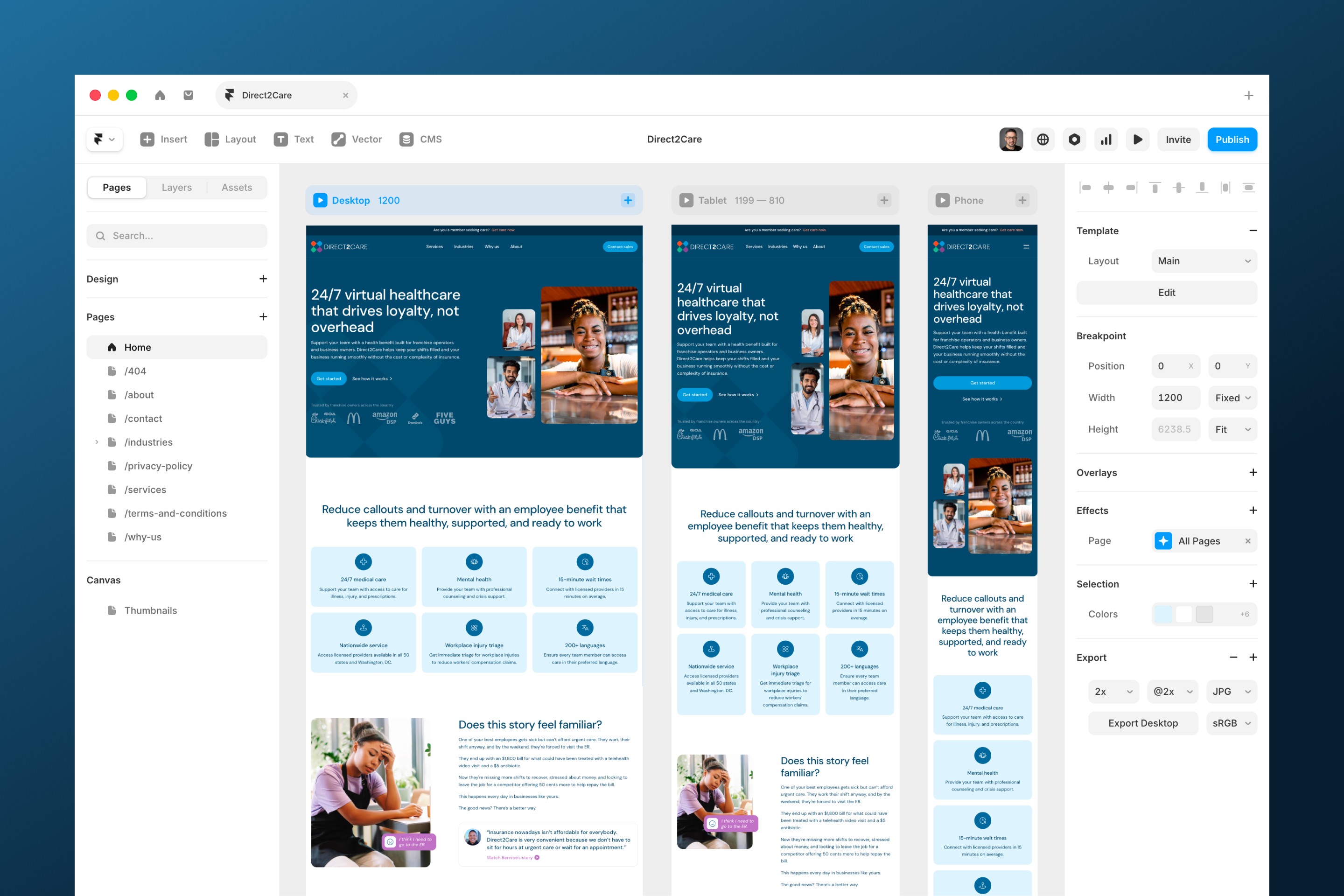Switch to the Layers tab
1344x896 pixels.
tap(176, 188)
